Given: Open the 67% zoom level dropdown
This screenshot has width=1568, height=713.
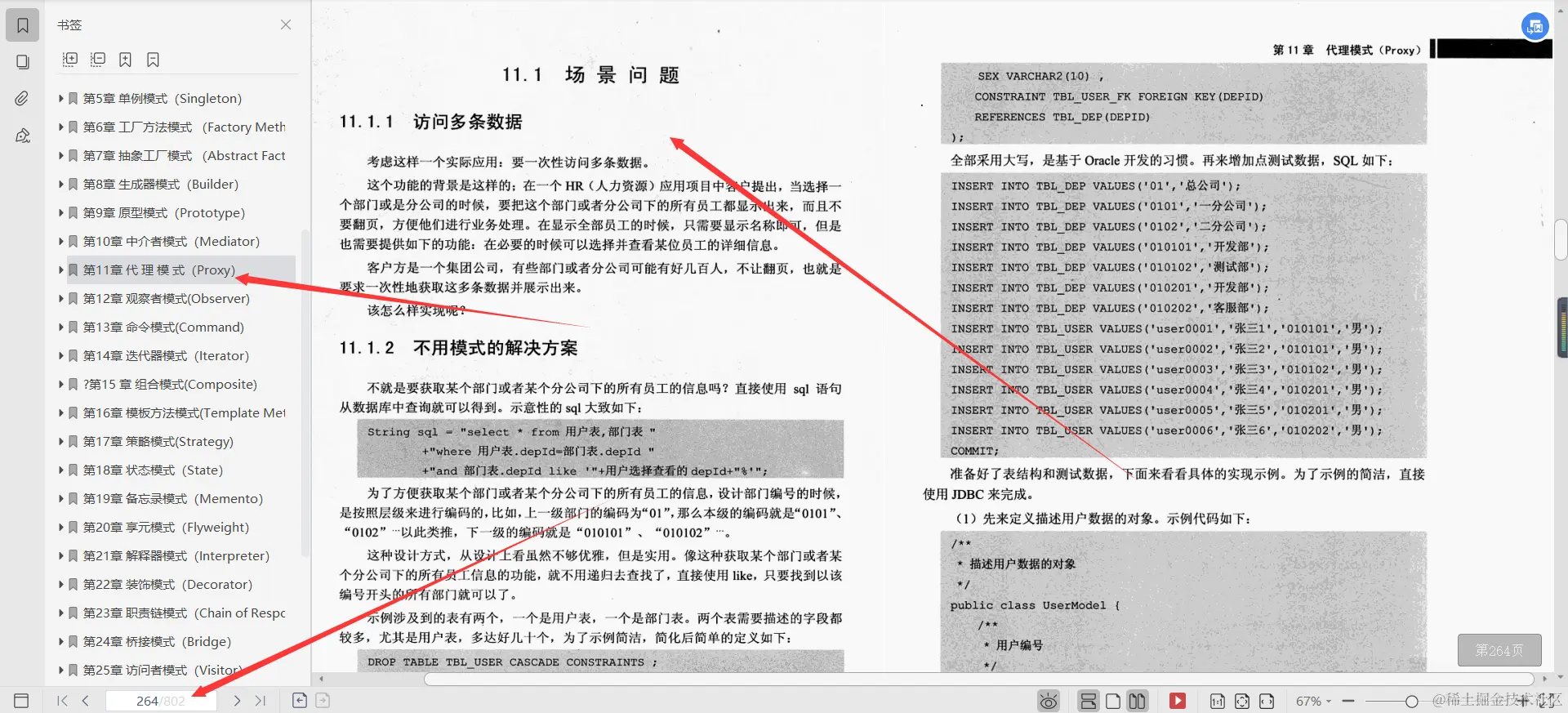Looking at the screenshot, I should click(1313, 701).
